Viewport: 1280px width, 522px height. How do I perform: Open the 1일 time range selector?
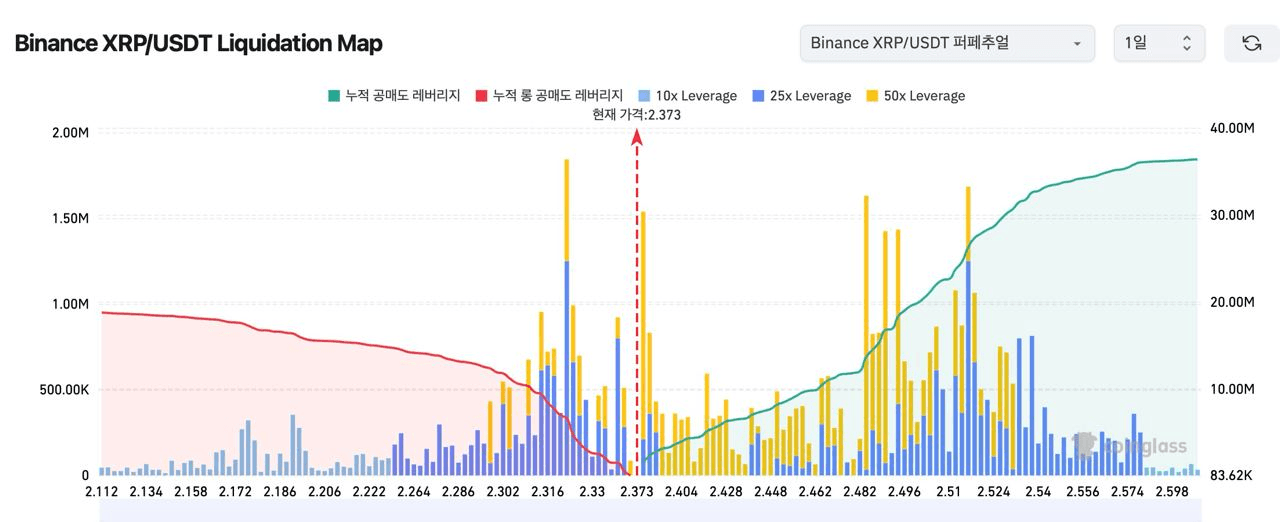click(x=1159, y=43)
